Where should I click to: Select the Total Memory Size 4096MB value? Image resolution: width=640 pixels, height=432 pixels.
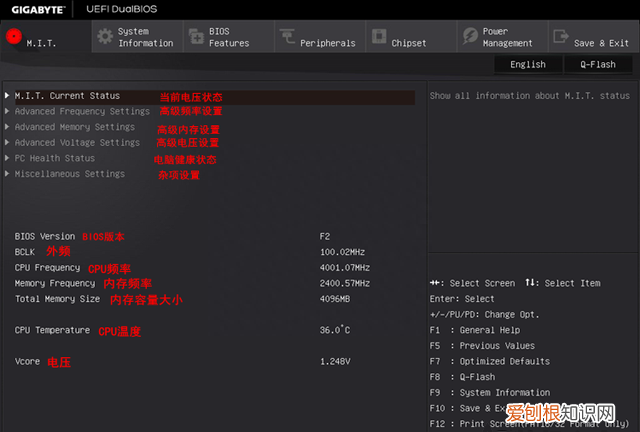(x=334, y=299)
